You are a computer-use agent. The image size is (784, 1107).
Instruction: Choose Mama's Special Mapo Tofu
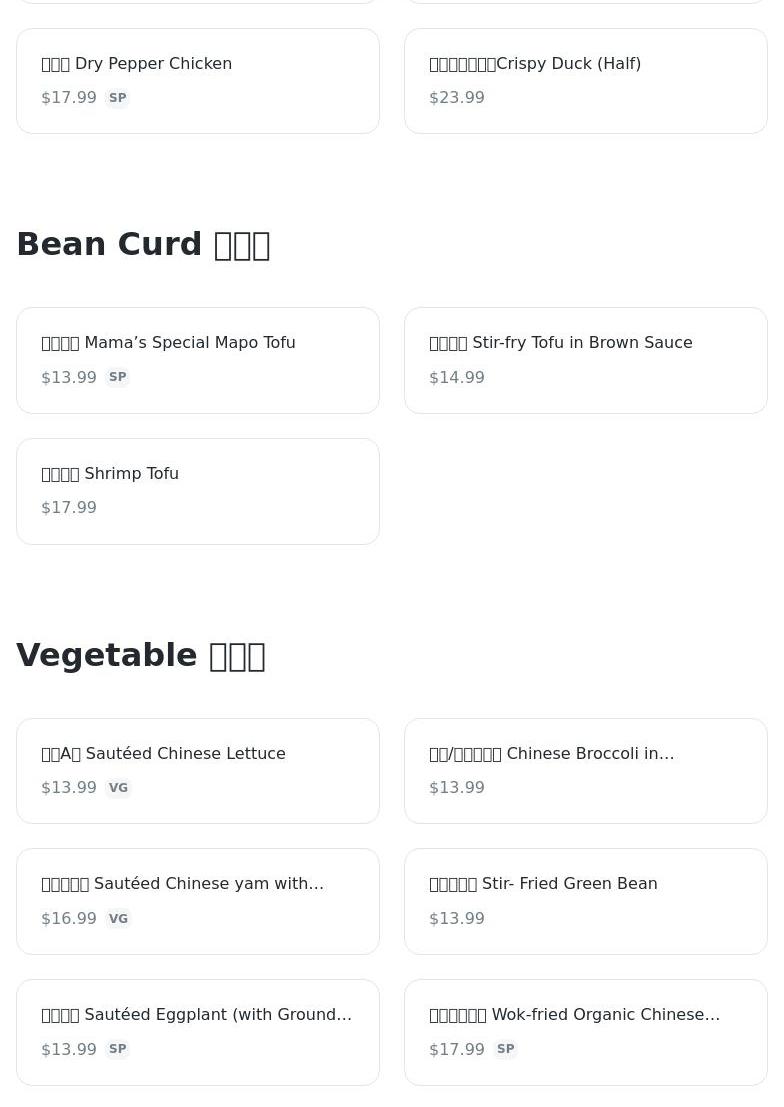[198, 360]
